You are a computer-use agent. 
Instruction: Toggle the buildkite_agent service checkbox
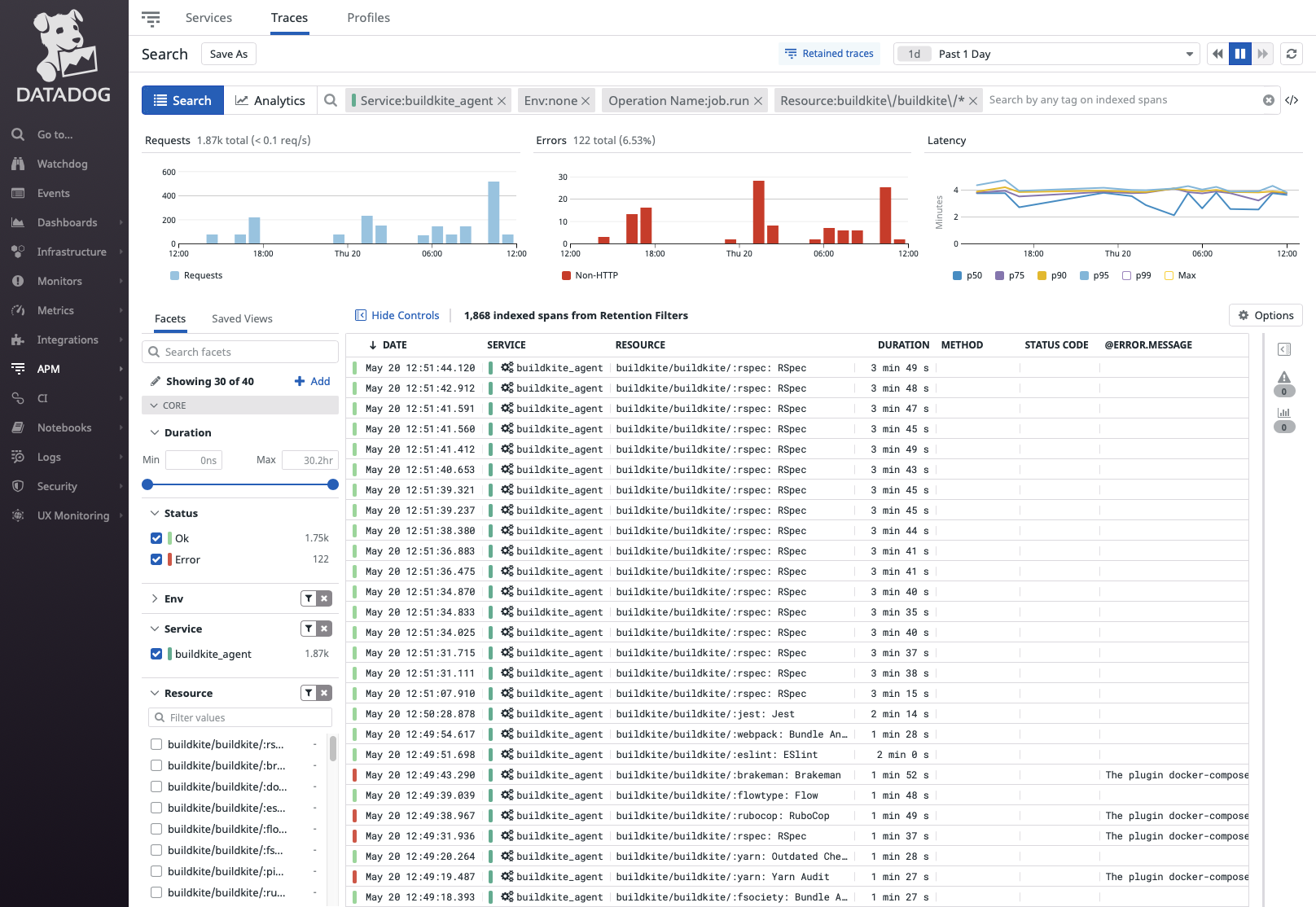tap(156, 654)
